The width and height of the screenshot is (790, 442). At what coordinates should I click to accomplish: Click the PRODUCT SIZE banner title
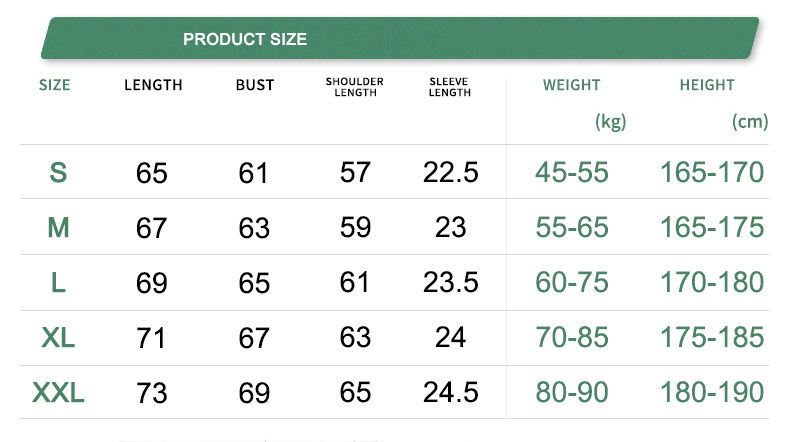pos(245,40)
